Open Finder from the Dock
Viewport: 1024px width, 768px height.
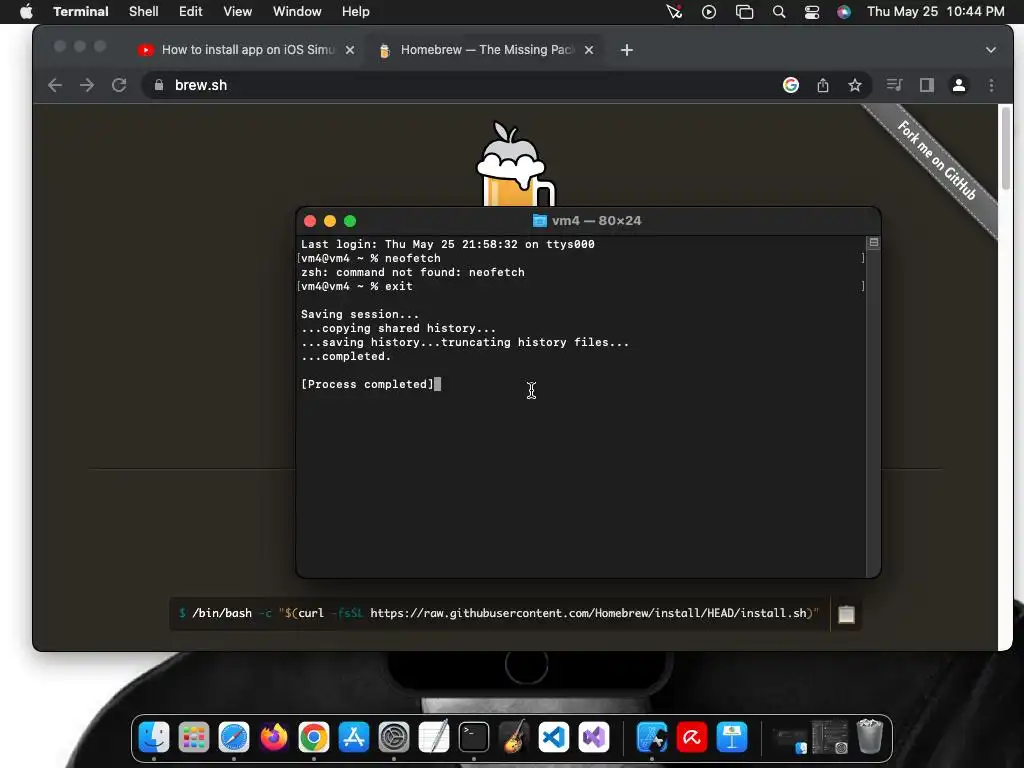tap(154, 738)
